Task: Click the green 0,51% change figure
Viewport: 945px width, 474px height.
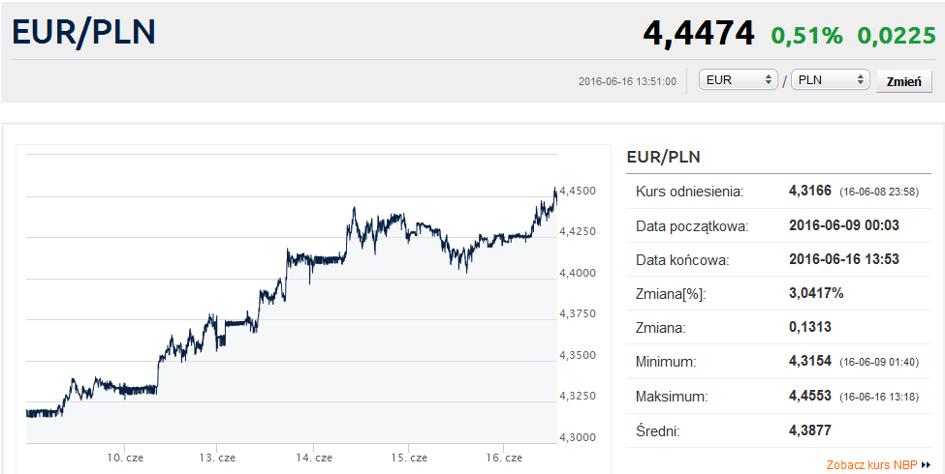Action: point(806,35)
